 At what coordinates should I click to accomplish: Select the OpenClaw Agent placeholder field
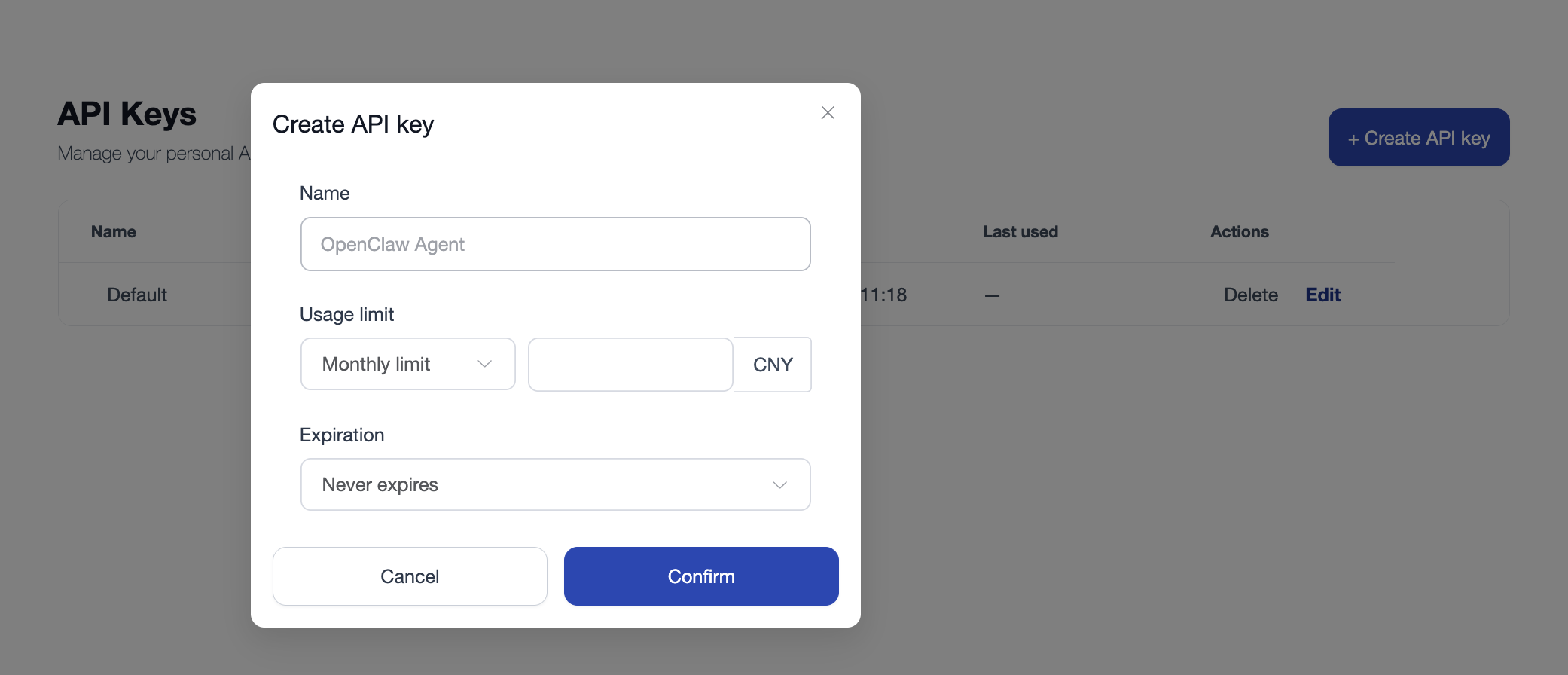click(x=555, y=244)
